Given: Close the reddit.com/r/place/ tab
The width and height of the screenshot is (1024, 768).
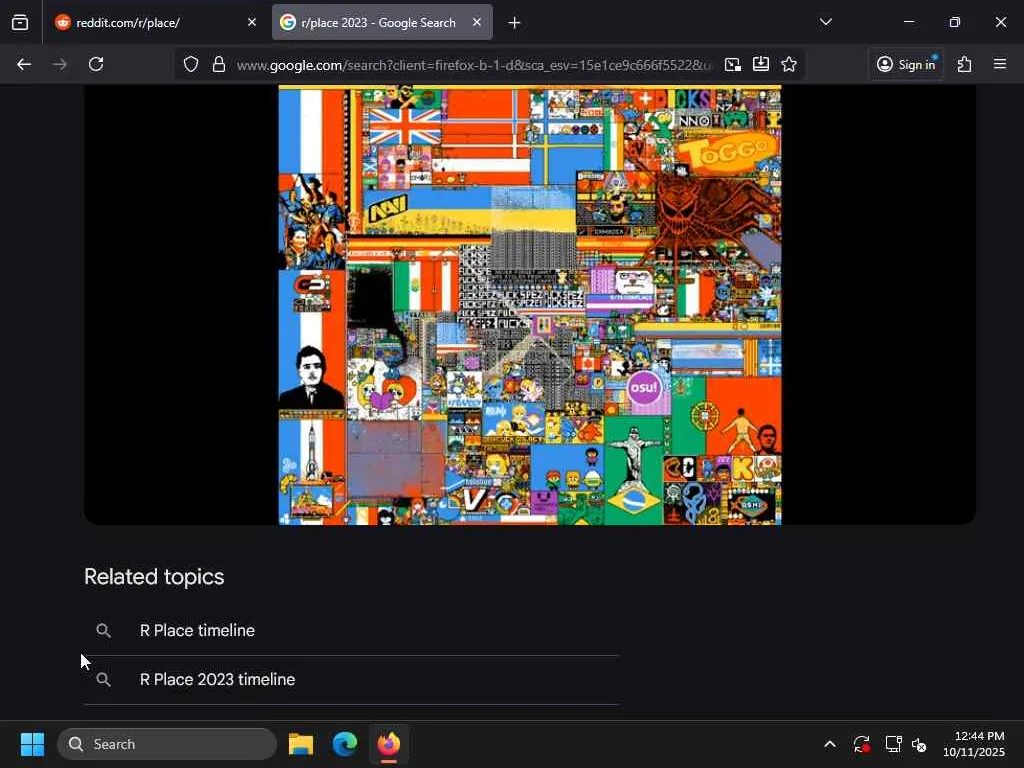Looking at the screenshot, I should tap(252, 22).
